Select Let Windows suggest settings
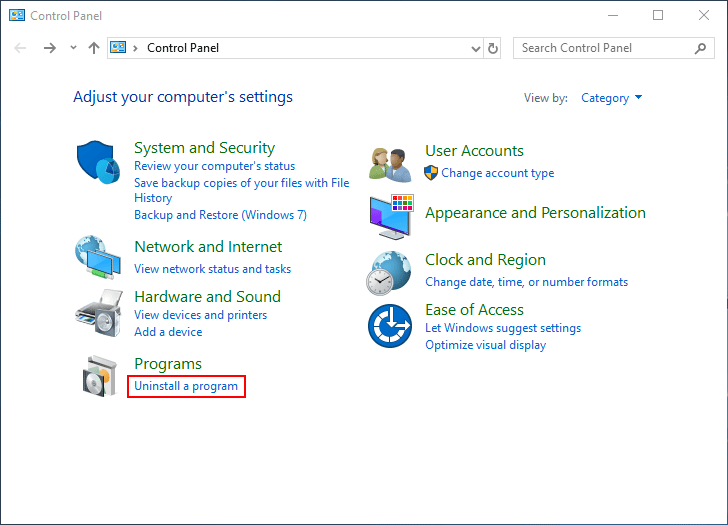 pos(503,328)
